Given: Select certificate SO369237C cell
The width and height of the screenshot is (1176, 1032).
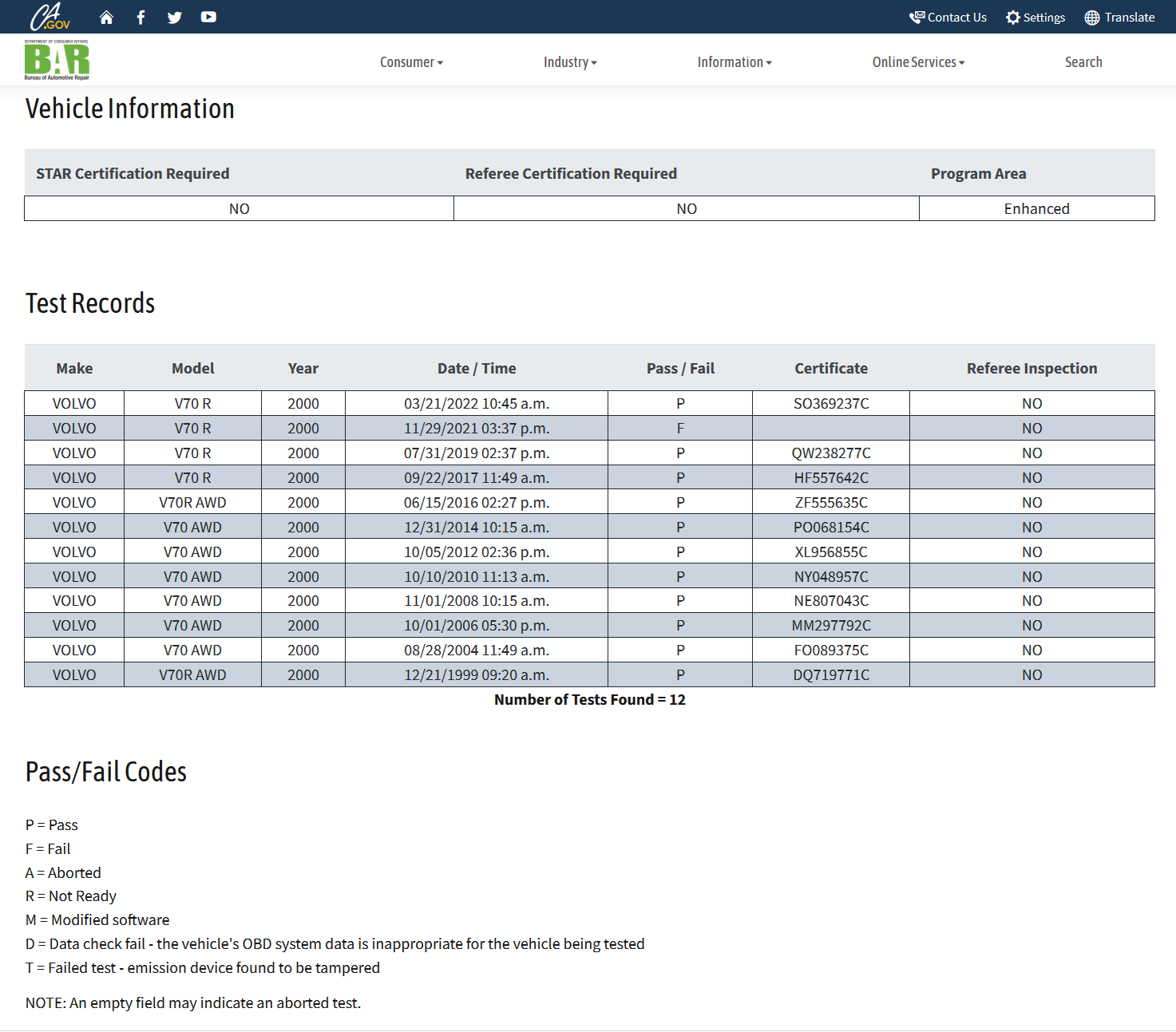Looking at the screenshot, I should [x=830, y=404].
